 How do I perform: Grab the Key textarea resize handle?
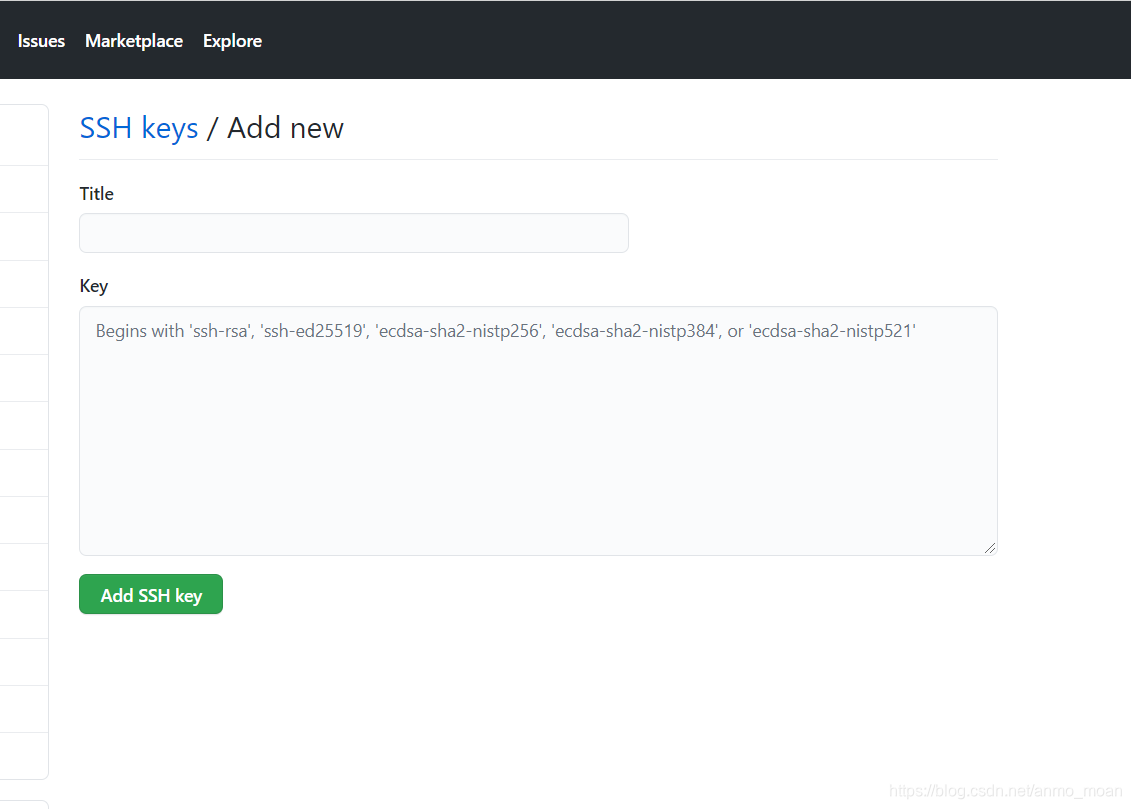pos(990,548)
